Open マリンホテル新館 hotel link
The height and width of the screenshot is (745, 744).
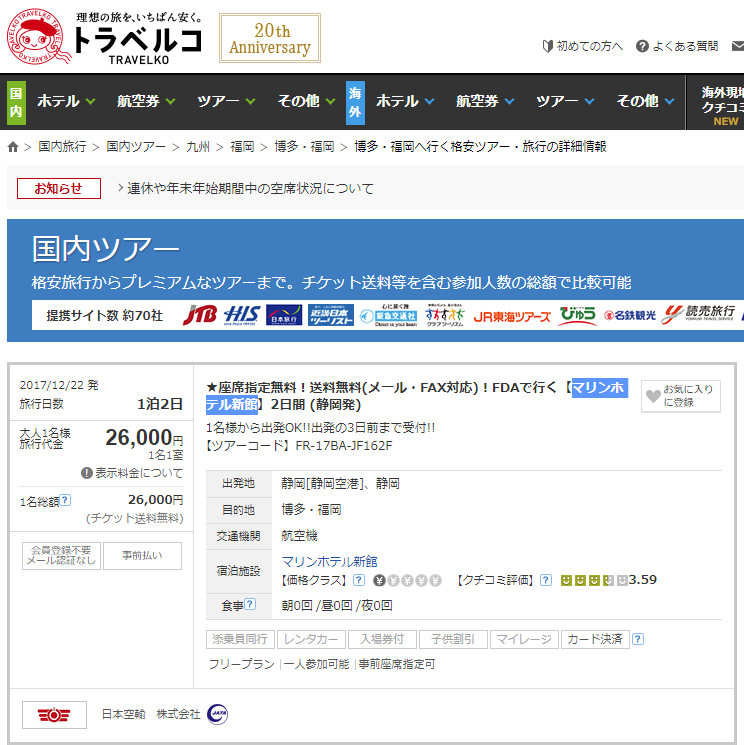329,561
